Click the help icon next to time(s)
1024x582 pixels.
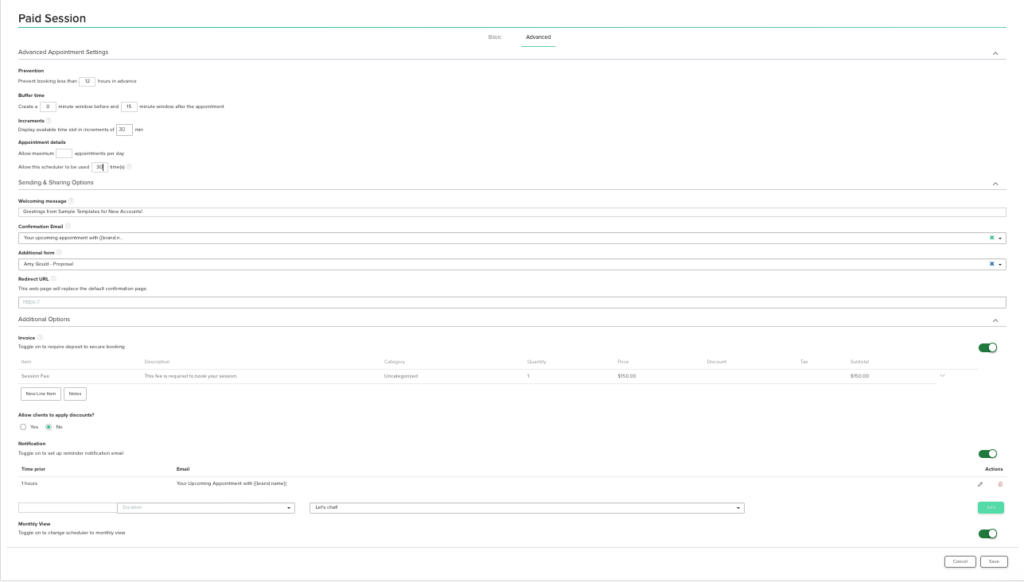click(129, 167)
